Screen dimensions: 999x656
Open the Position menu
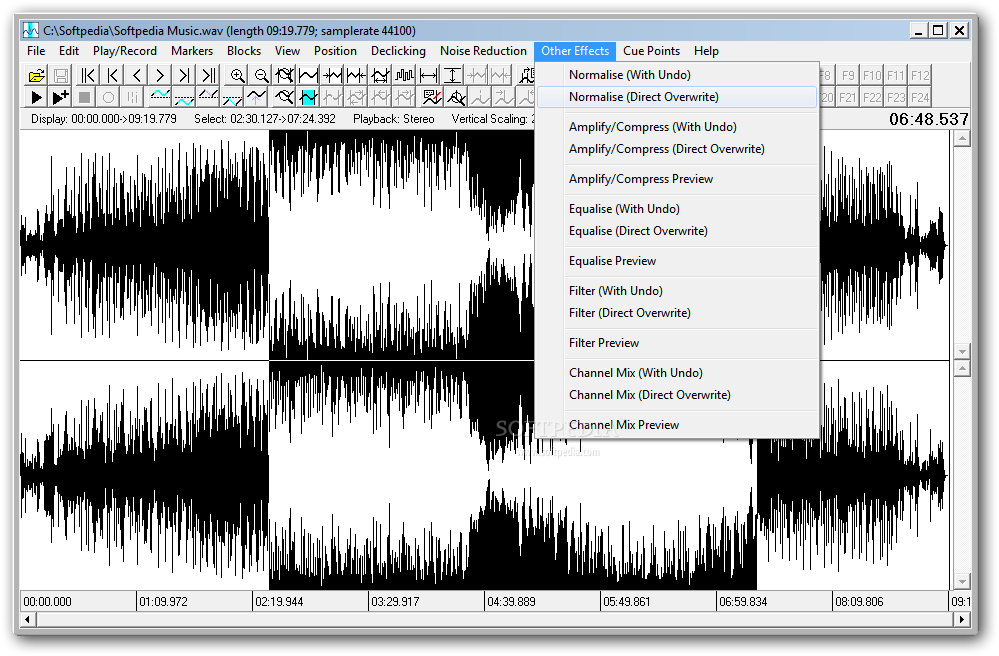point(335,51)
